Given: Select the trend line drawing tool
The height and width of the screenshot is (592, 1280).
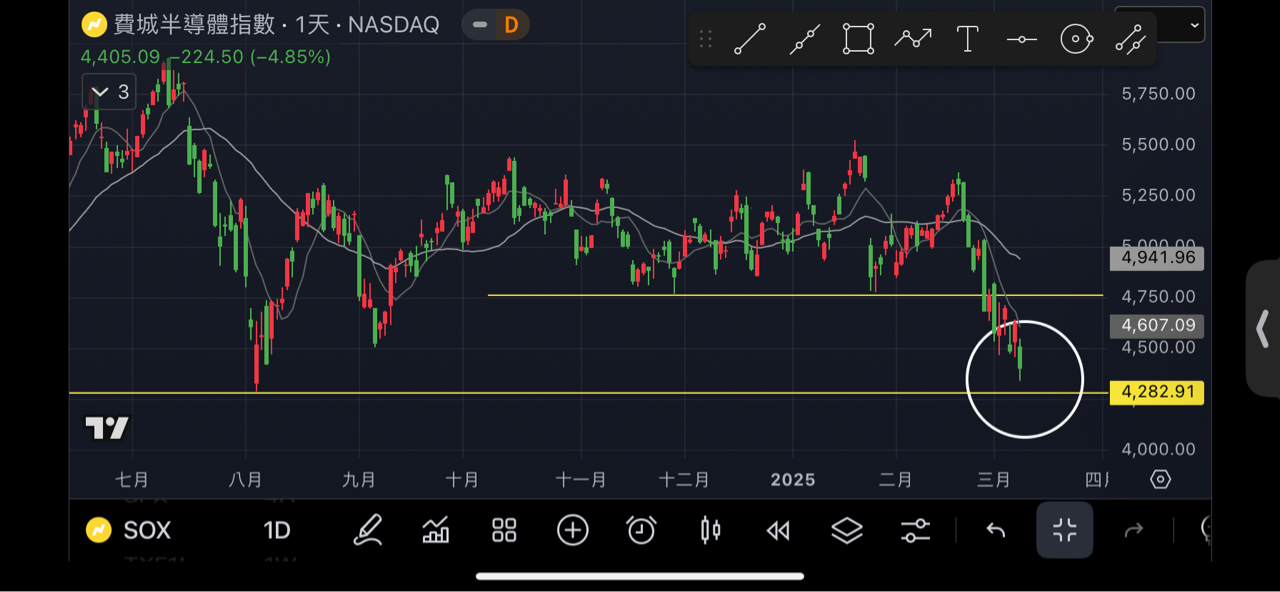Looking at the screenshot, I should (750, 40).
